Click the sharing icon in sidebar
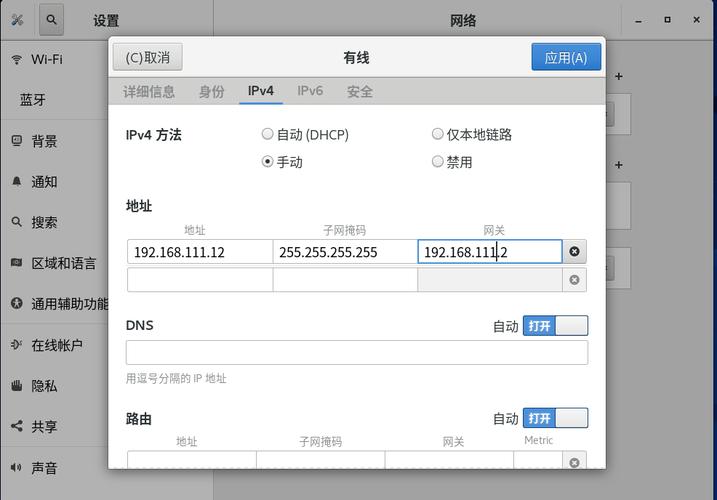The height and width of the screenshot is (500, 717). 16,426
